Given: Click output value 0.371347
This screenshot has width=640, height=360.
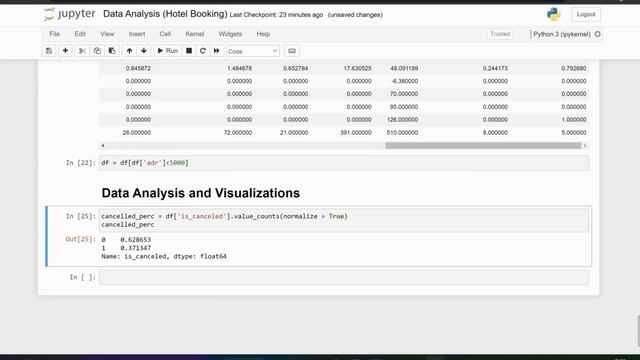Looking at the screenshot, I should (136, 248).
